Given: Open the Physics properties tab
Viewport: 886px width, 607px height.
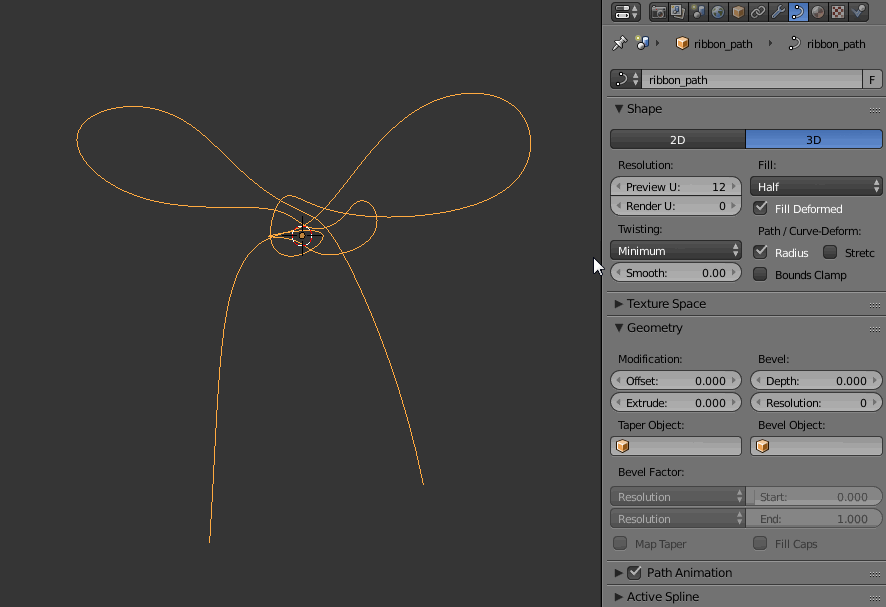Looking at the screenshot, I should pyautogui.click(x=858, y=12).
